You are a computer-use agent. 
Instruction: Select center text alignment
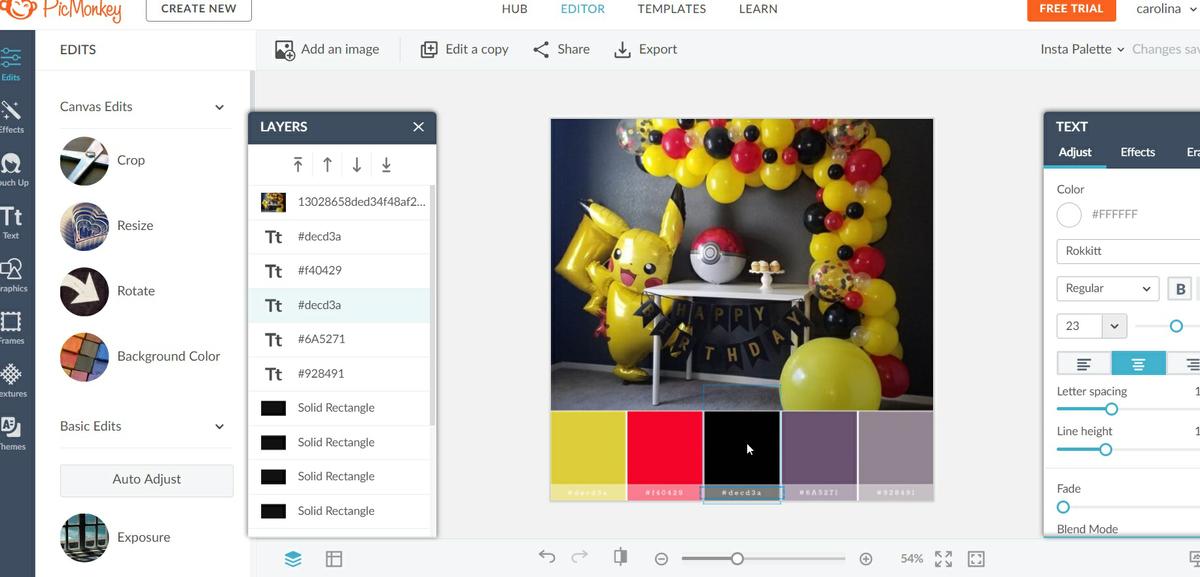click(x=1138, y=364)
